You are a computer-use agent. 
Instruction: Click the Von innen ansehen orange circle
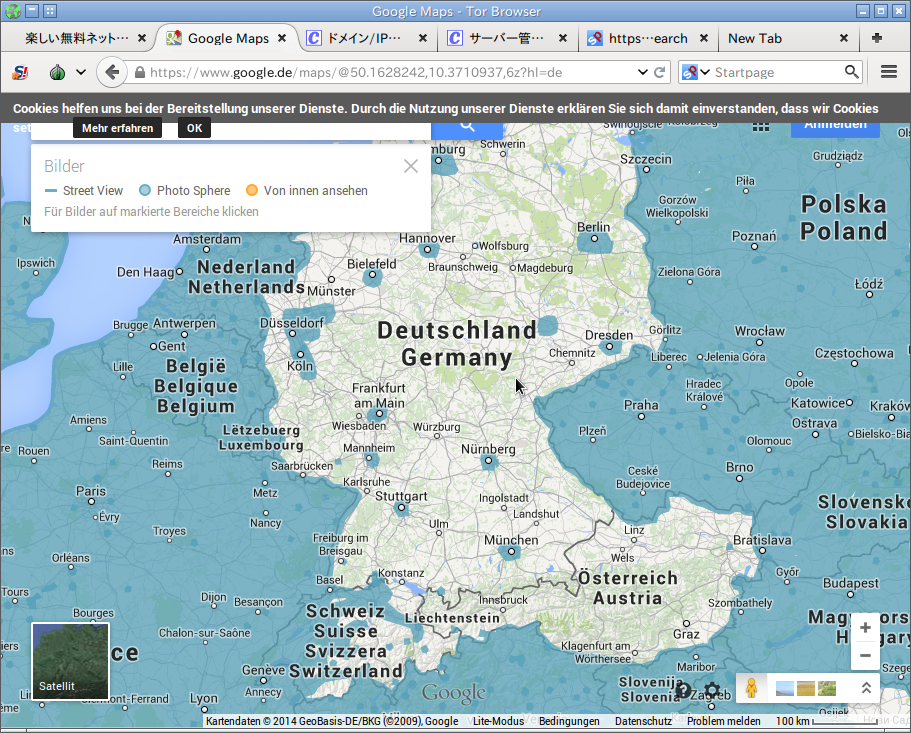click(x=252, y=190)
